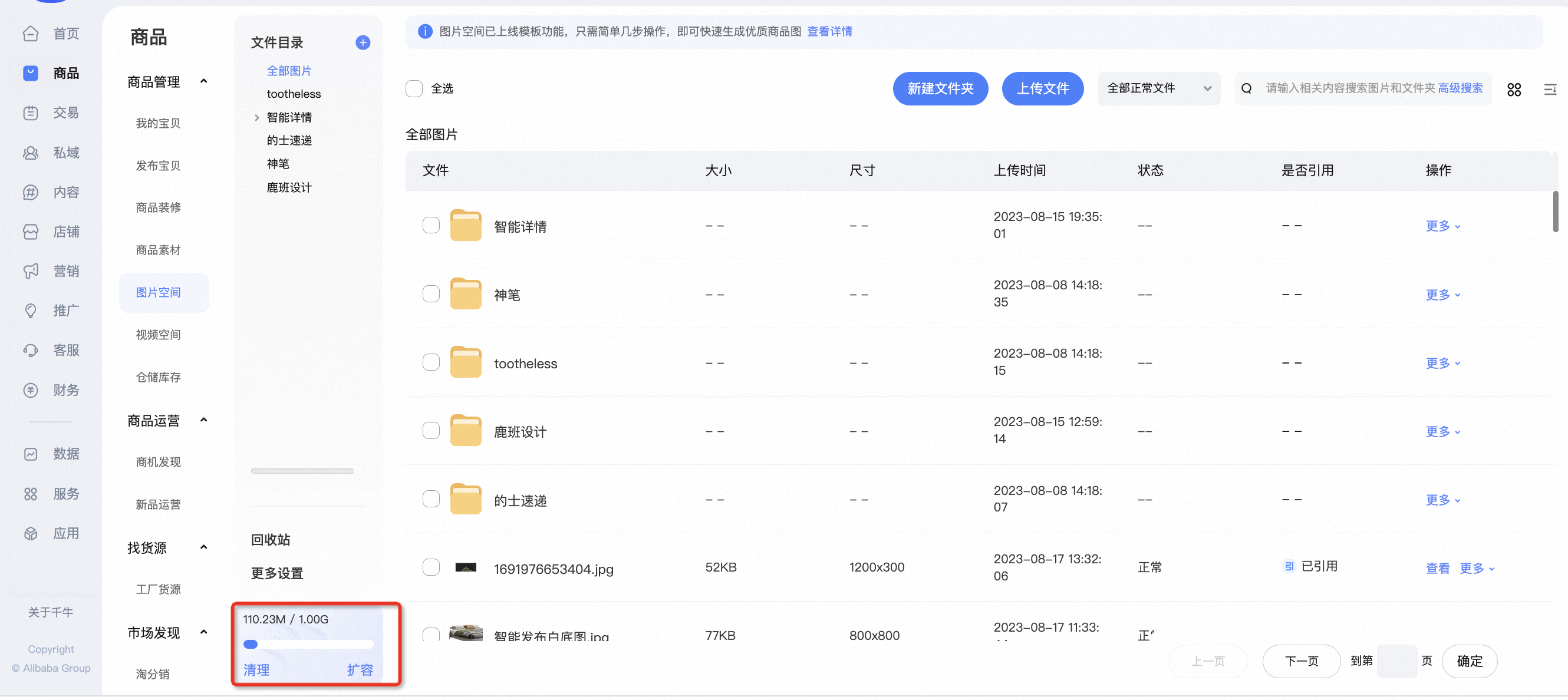Viewport: 1568px width, 700px height.
Task: Focus the page number input field
Action: point(1398,661)
